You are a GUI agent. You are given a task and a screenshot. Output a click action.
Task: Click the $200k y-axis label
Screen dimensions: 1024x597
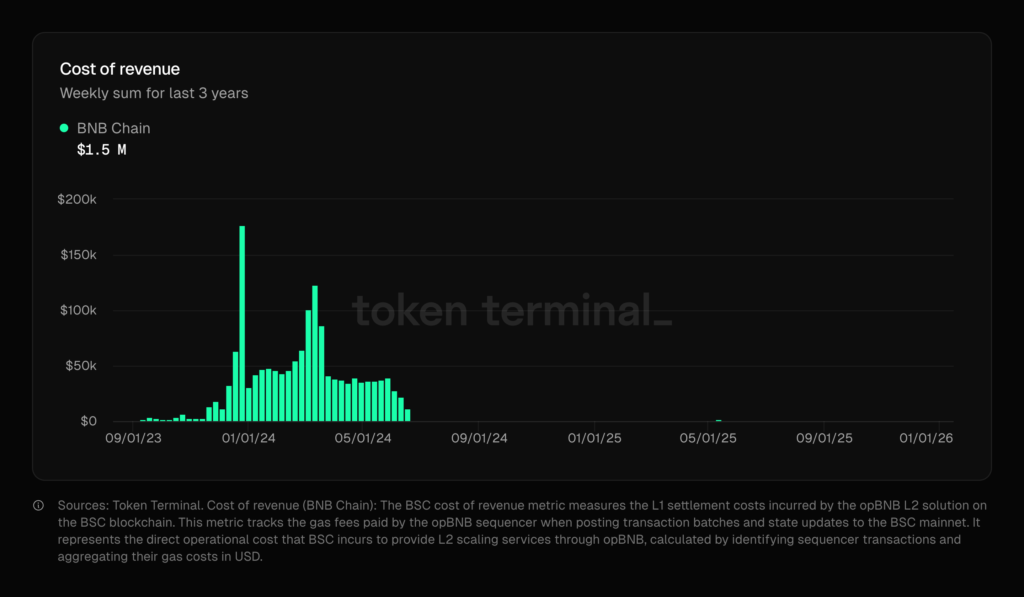[77, 199]
